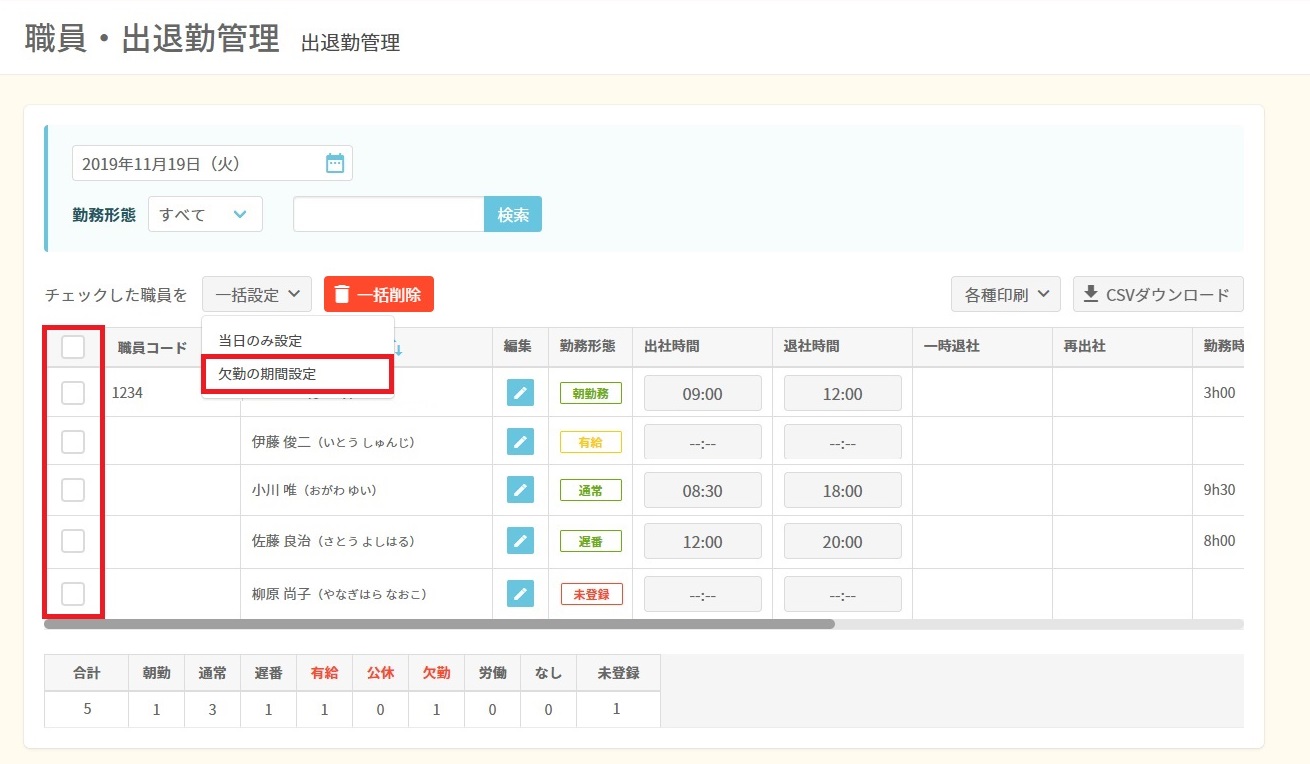
Task: Check the box for employee code 1234
Action: point(73,393)
